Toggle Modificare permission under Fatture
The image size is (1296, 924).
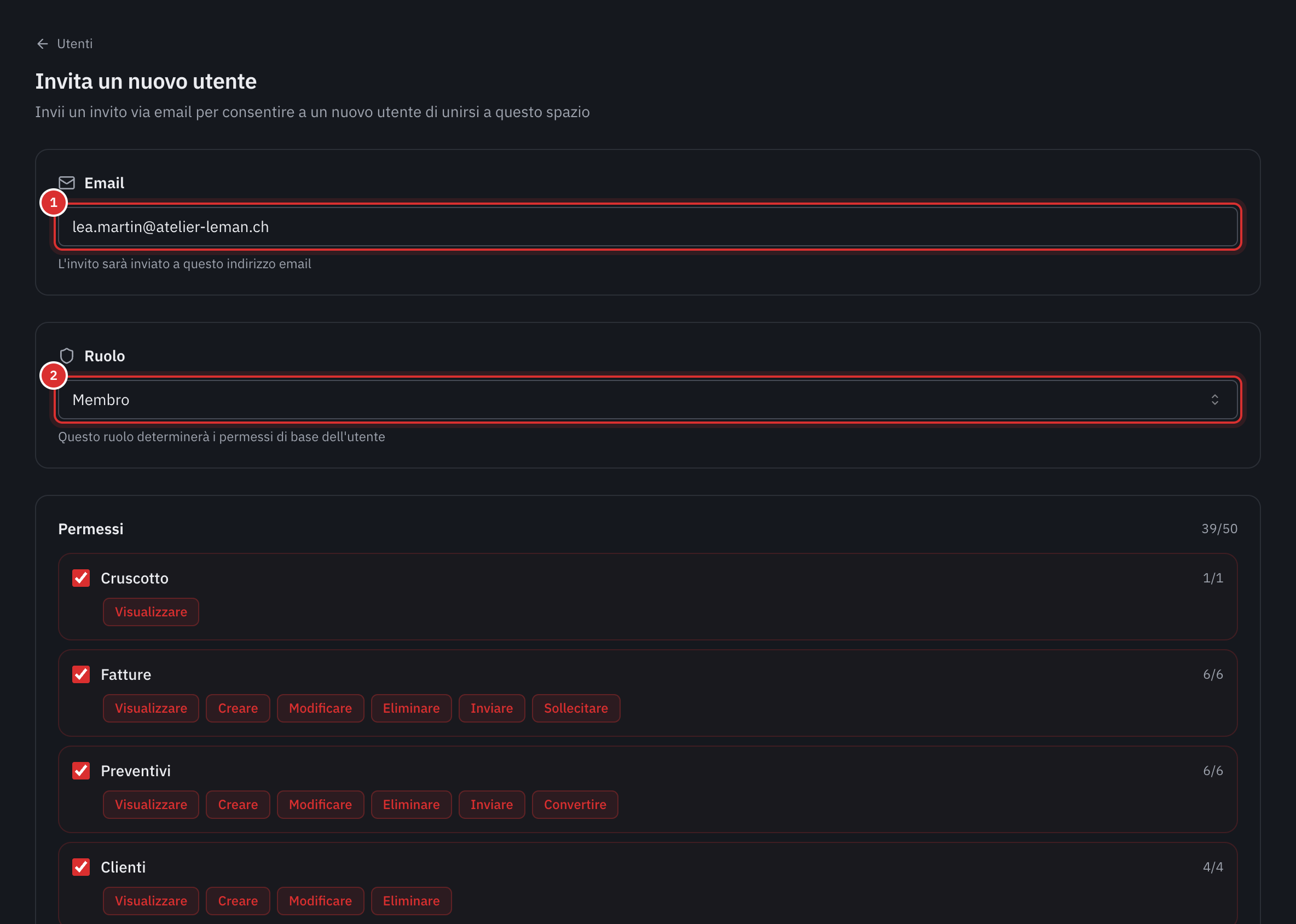tap(320, 708)
